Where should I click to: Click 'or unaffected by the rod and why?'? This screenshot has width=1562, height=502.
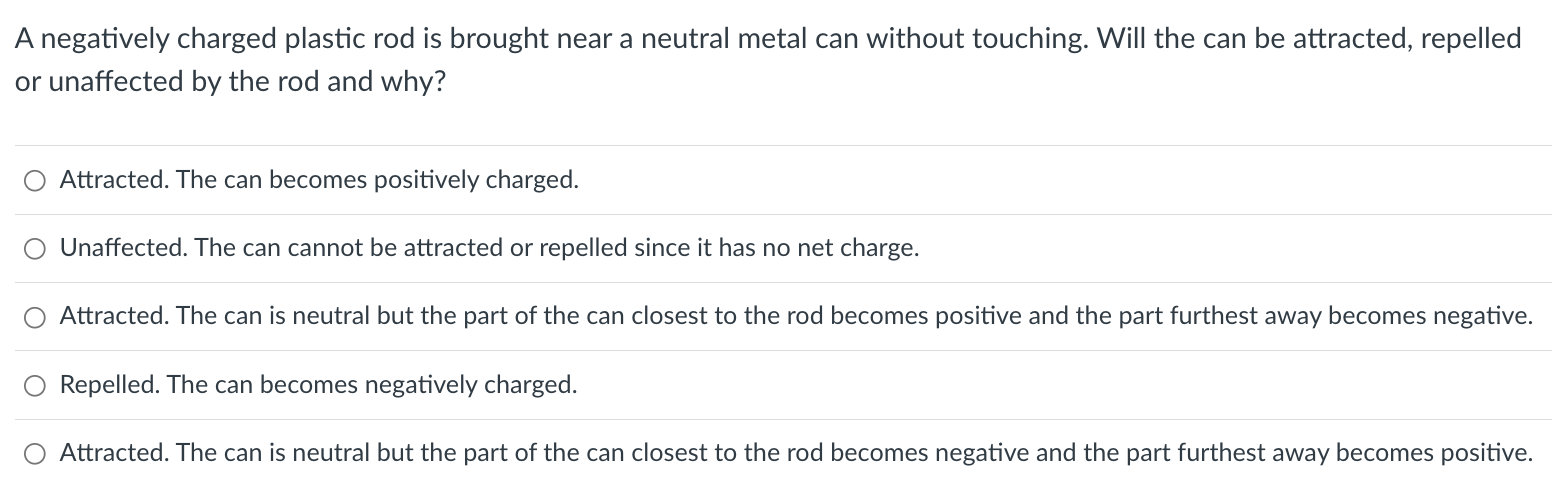[x=230, y=82]
